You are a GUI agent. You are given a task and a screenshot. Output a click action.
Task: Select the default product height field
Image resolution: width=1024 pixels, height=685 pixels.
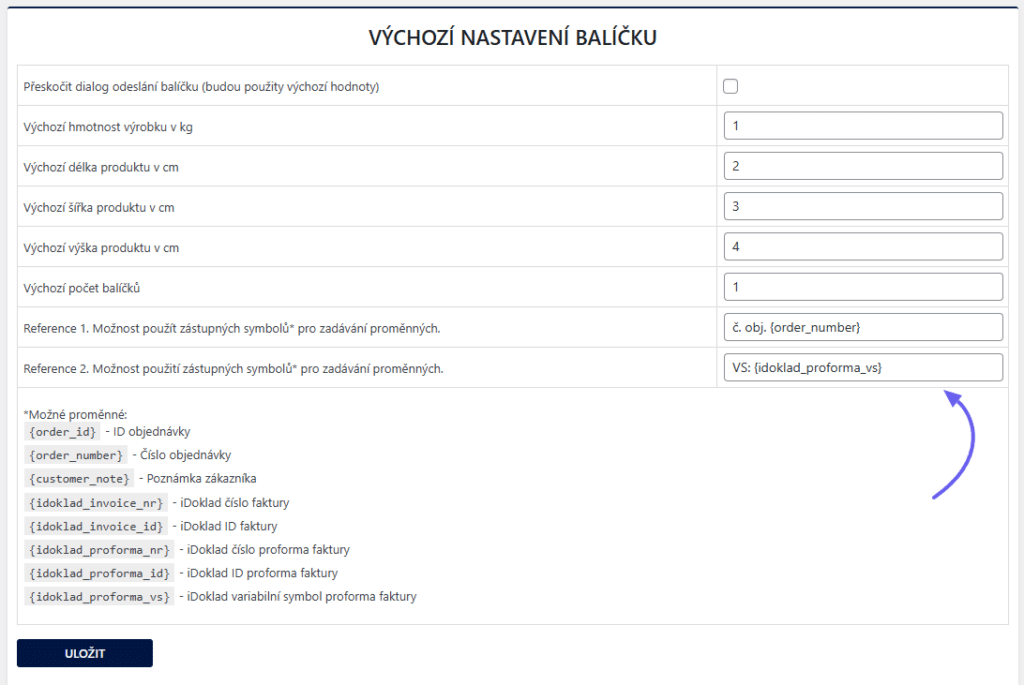pos(862,245)
